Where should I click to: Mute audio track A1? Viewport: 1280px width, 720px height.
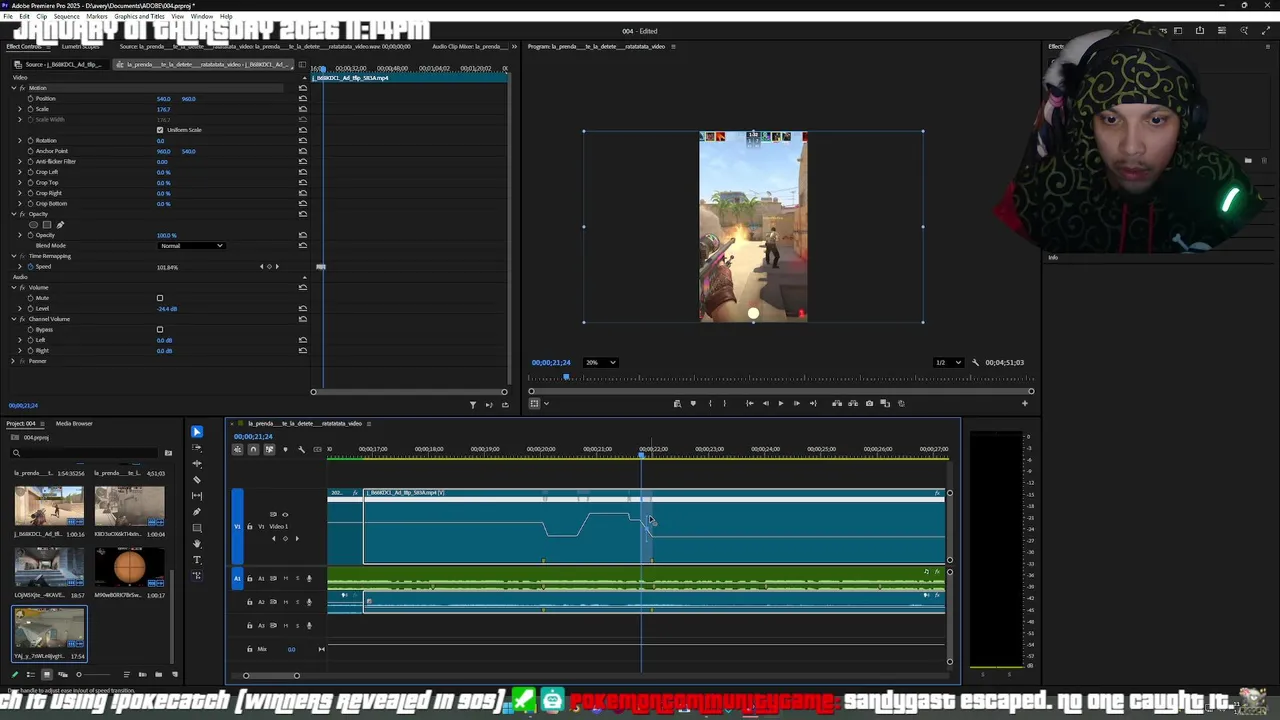point(285,578)
